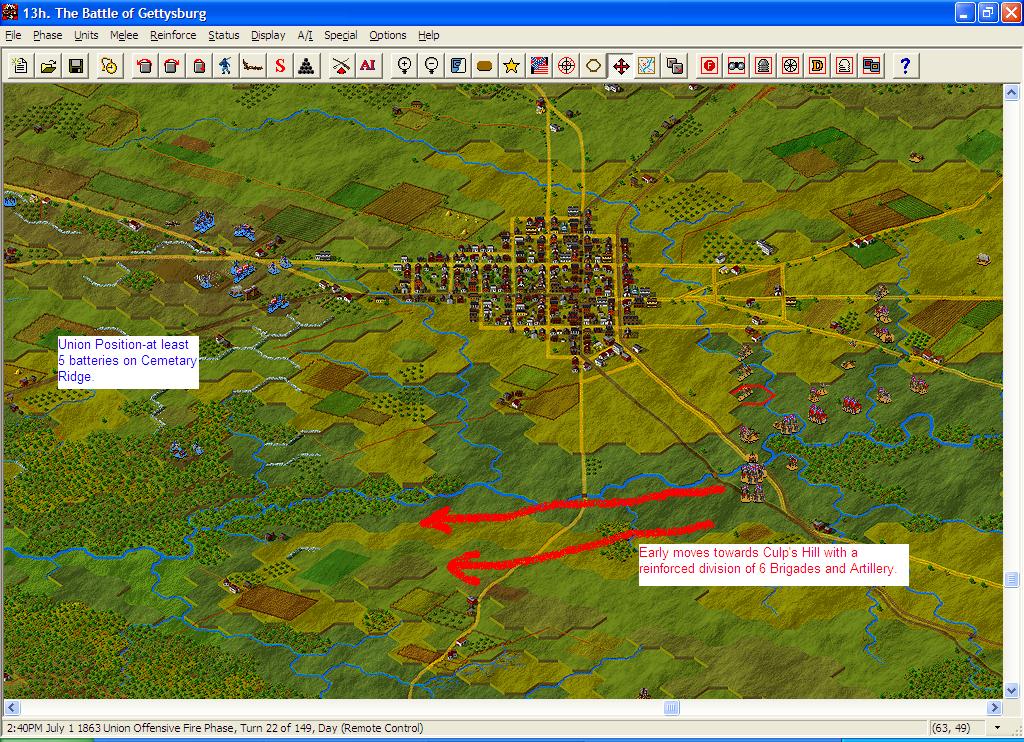Click the hexagon outline toolbar icon

coord(594,65)
